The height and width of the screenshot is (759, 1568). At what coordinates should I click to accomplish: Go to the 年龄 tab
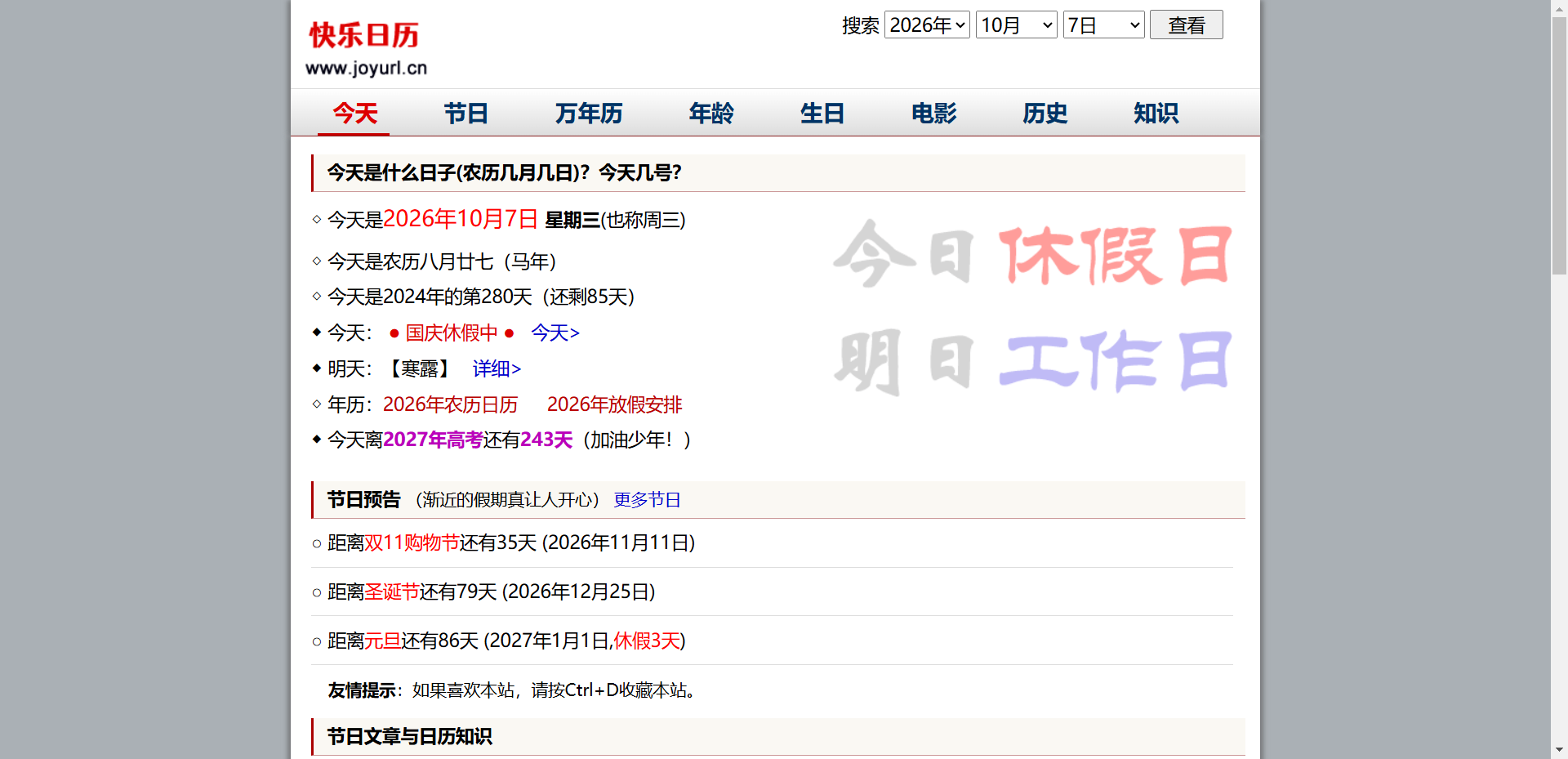tap(710, 113)
